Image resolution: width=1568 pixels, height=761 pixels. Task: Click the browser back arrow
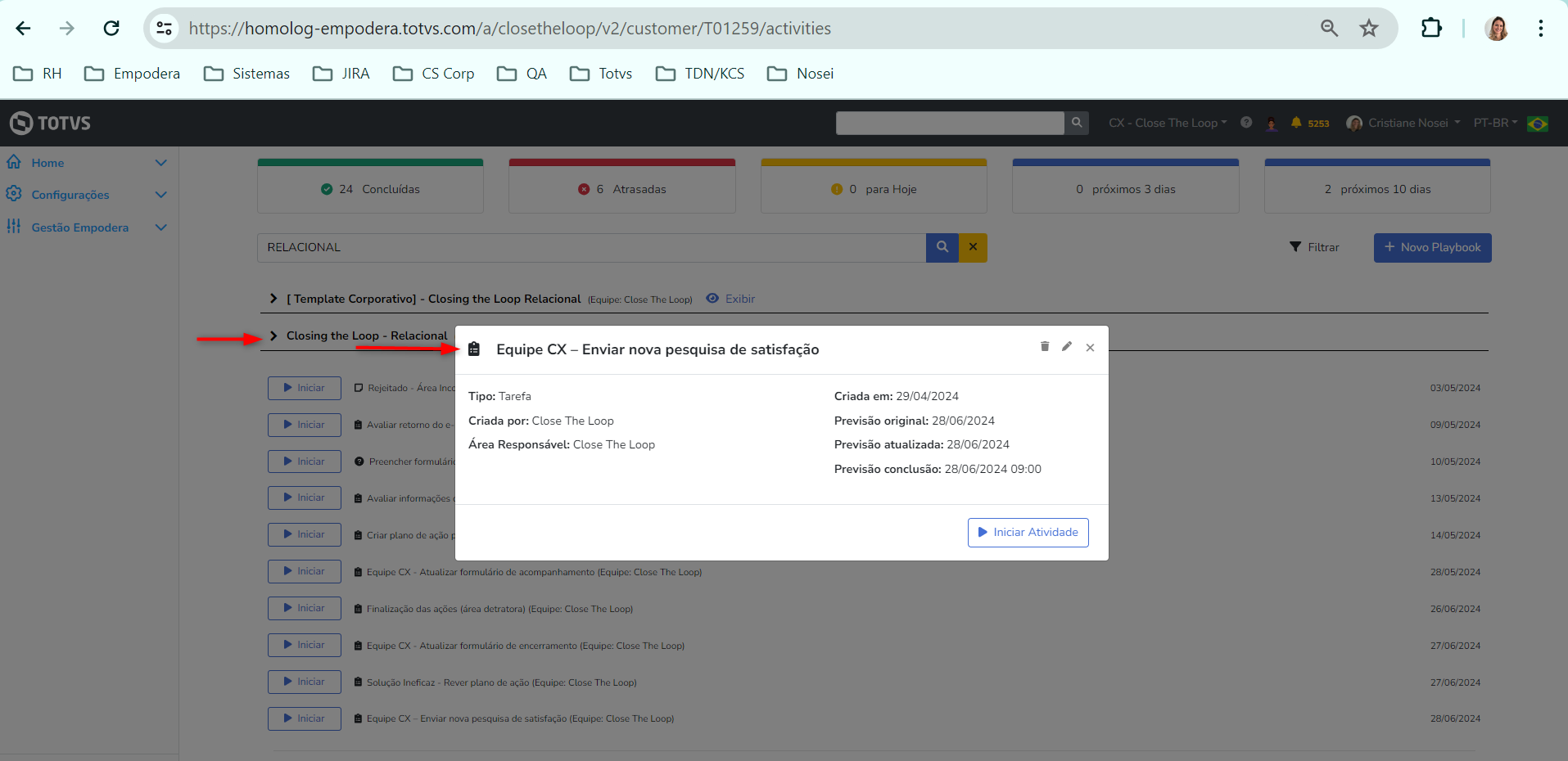pyautogui.click(x=23, y=29)
